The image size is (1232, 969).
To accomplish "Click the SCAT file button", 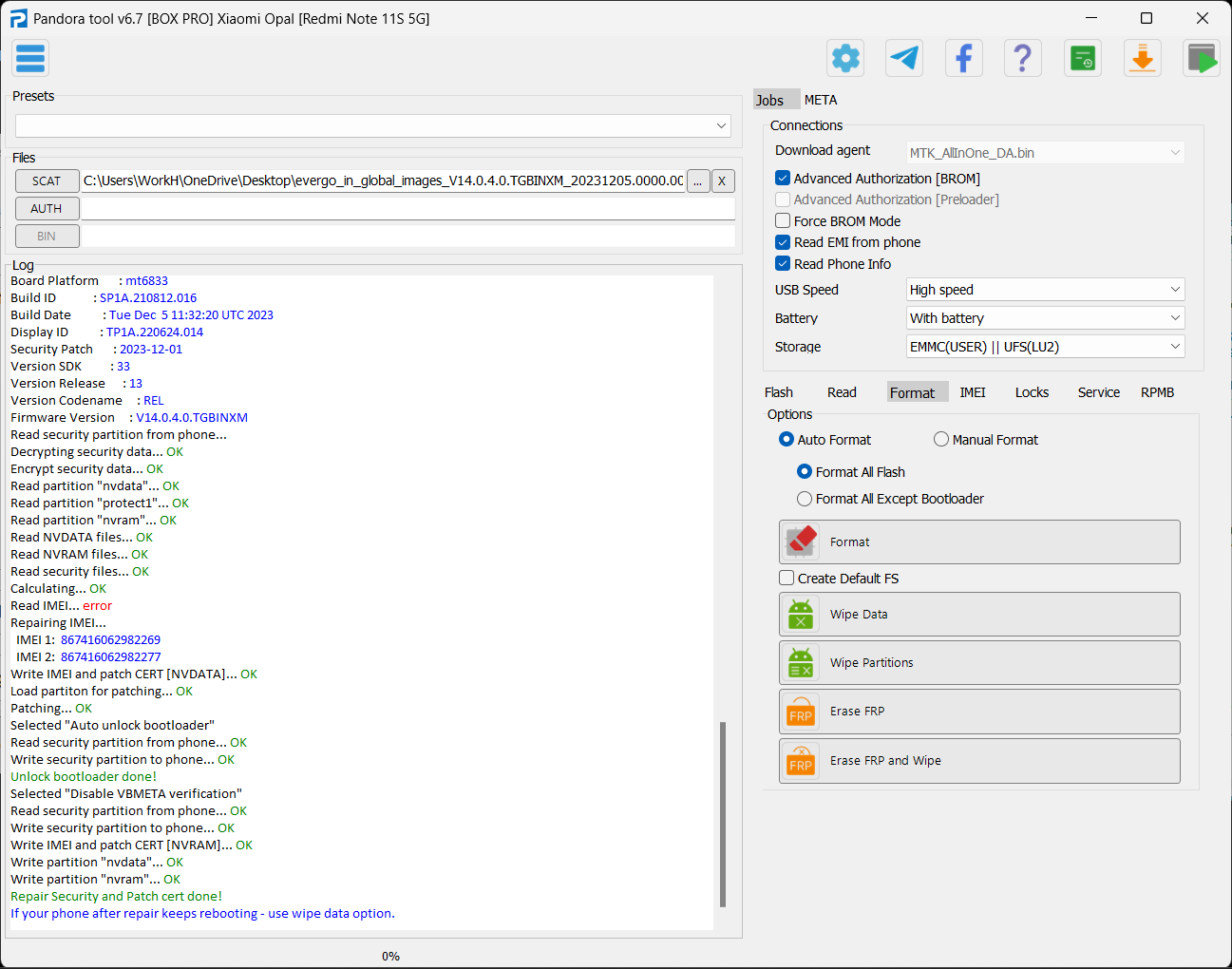I will tap(47, 180).
